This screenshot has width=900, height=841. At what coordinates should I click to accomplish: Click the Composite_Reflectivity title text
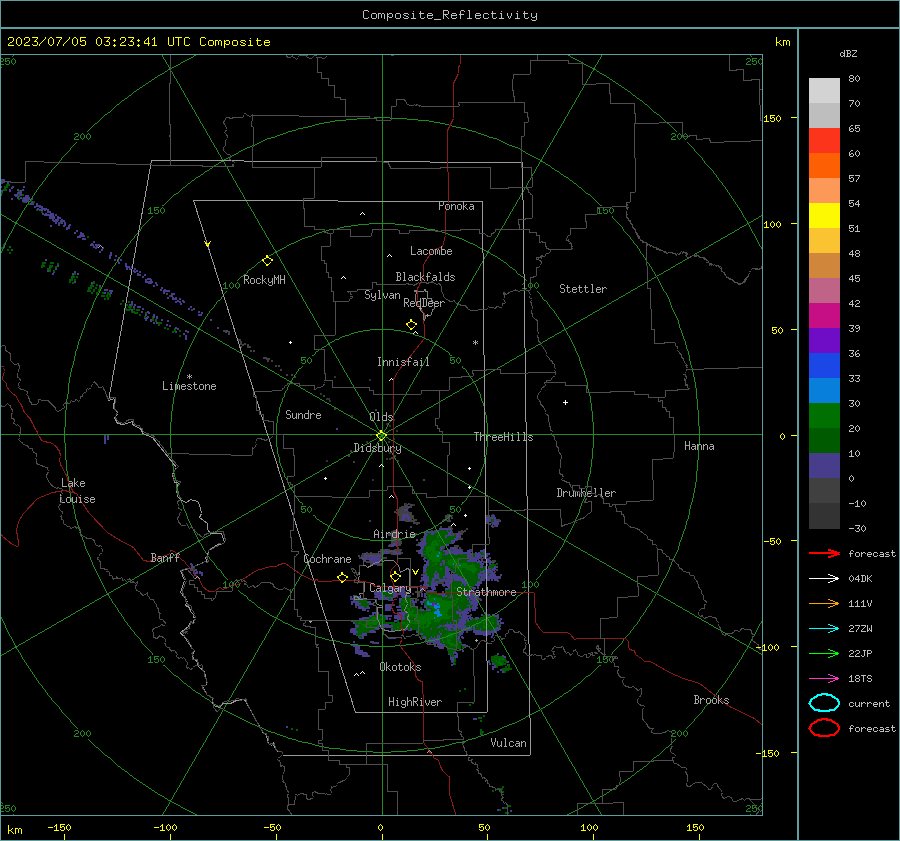click(x=449, y=15)
